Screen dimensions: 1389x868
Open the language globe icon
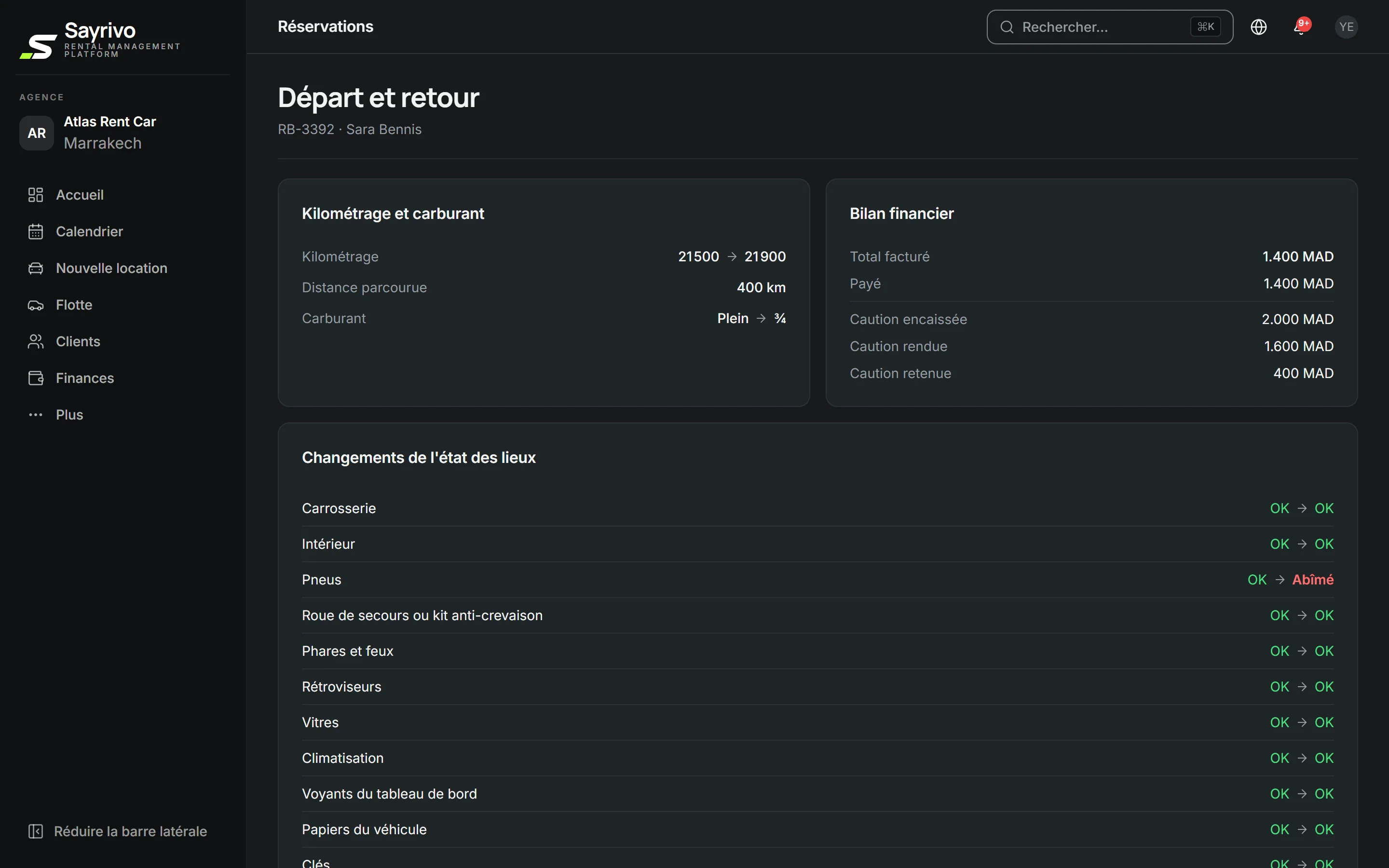tap(1258, 27)
